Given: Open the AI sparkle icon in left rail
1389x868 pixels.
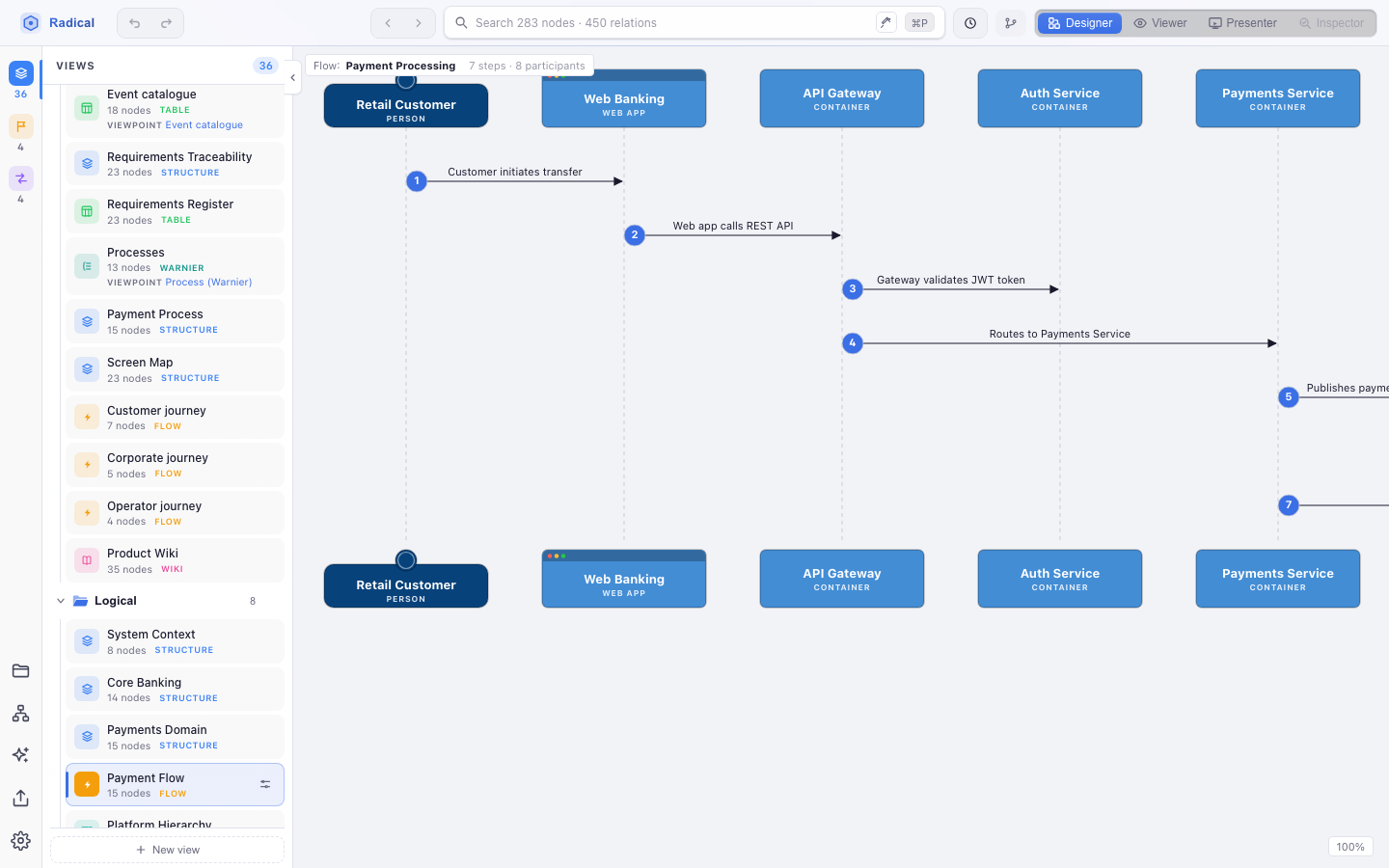Looking at the screenshot, I should (21, 755).
